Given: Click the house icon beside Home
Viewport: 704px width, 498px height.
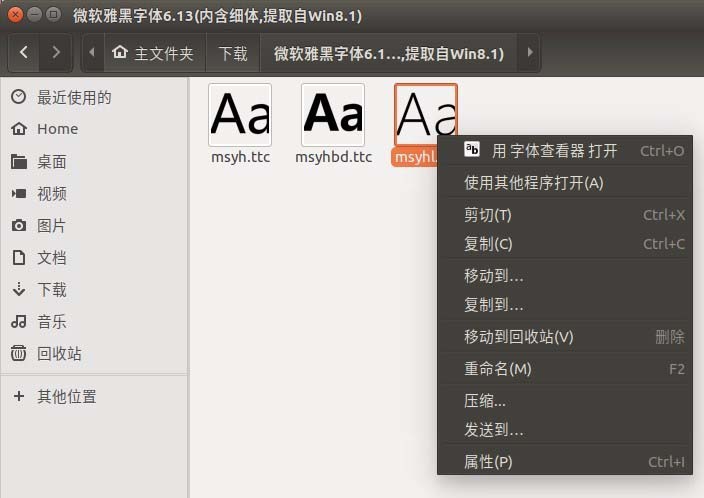Looking at the screenshot, I should click(x=18, y=129).
